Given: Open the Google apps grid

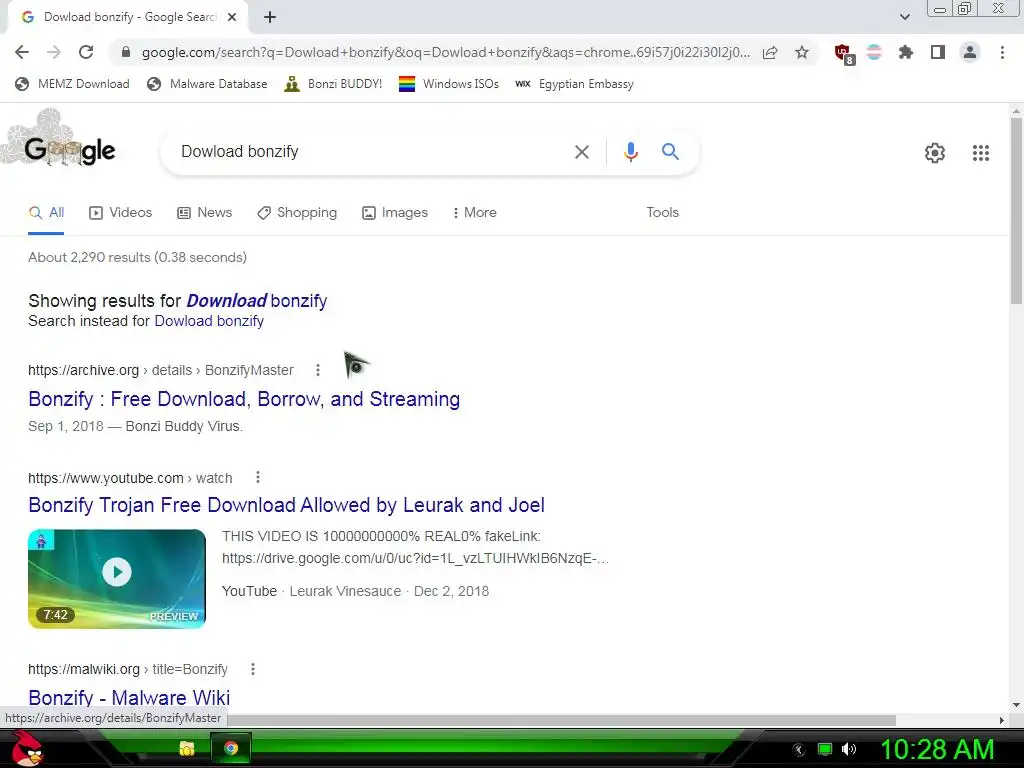Looking at the screenshot, I should 980,153.
